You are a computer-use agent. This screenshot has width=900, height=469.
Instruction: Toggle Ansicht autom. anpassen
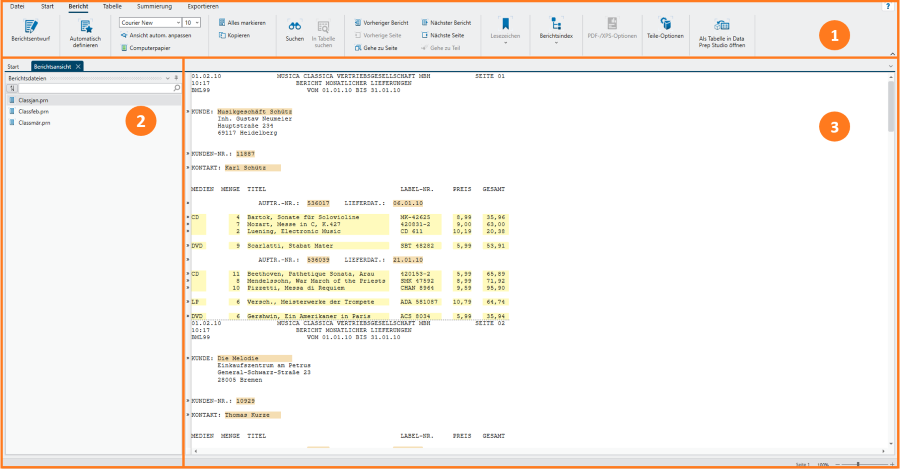tap(156, 35)
